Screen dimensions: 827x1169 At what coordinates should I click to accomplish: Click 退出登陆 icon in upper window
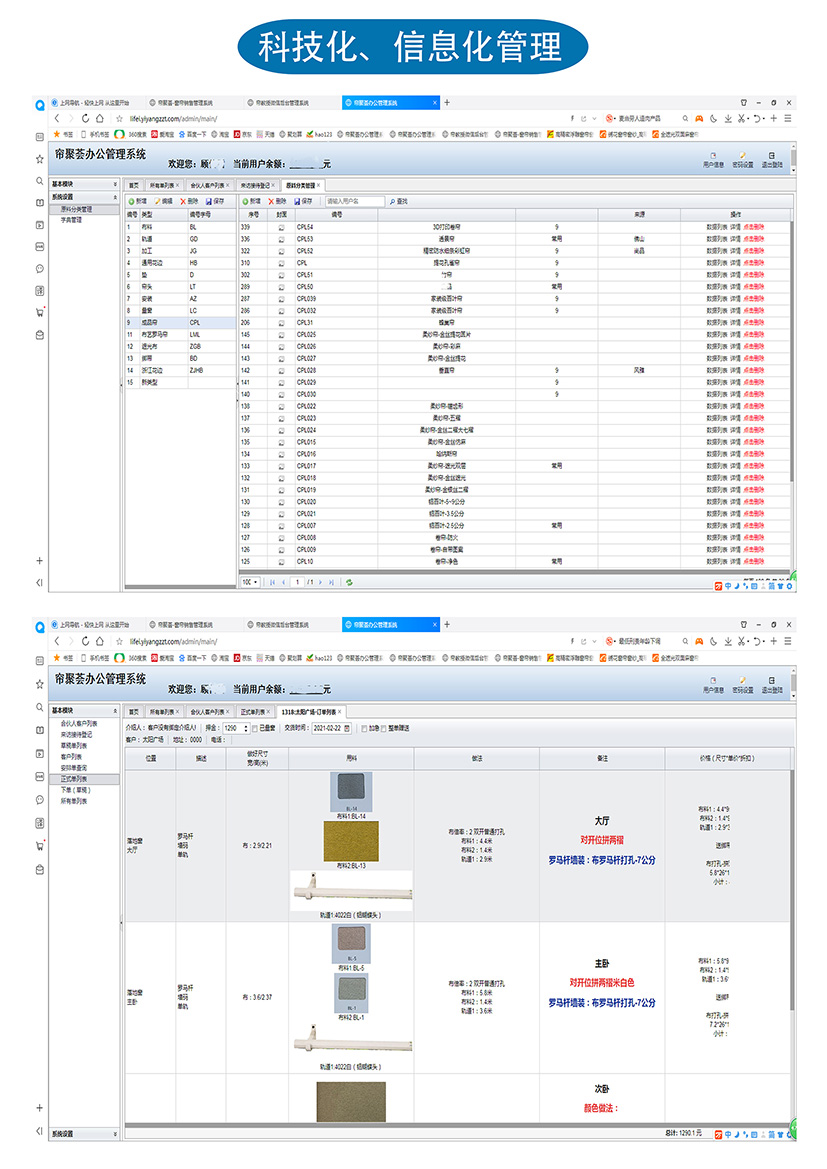click(772, 155)
